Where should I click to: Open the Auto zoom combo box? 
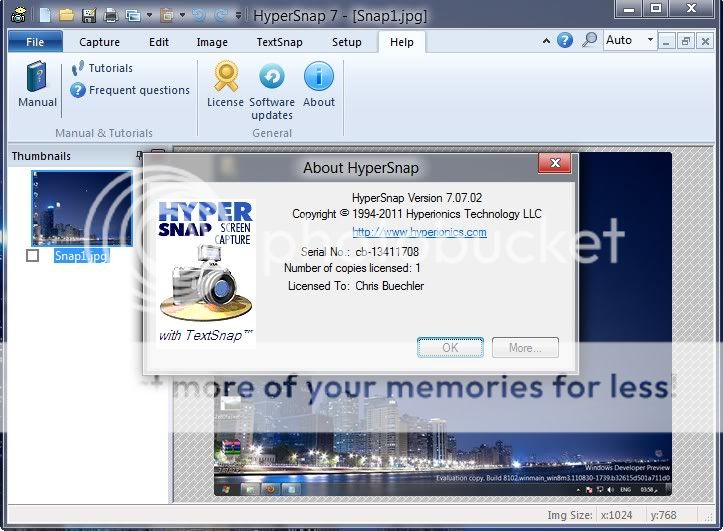click(x=630, y=40)
